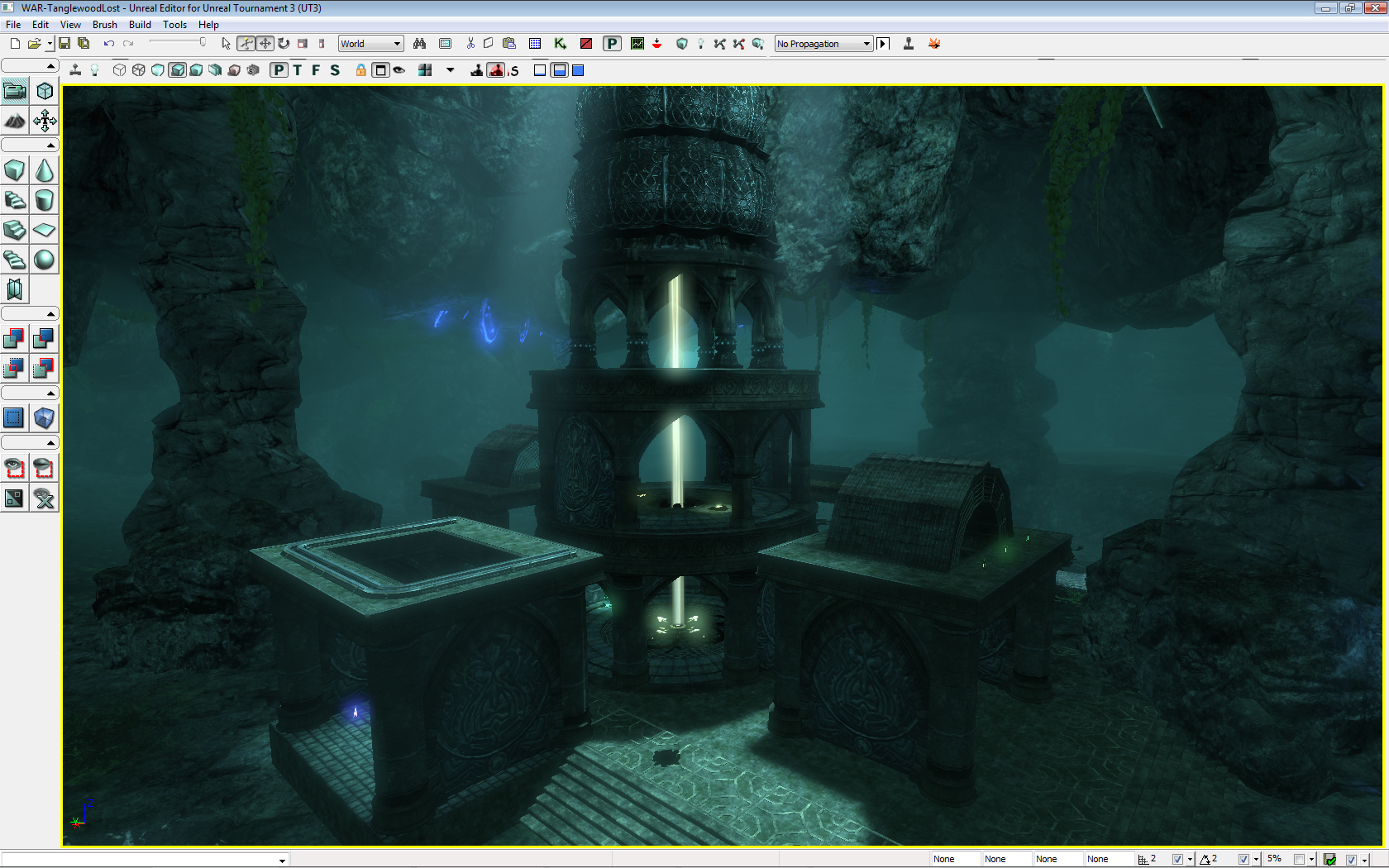Viewport: 1389px width, 868px height.
Task: Select Terrain editing mode icon
Action: tap(15, 122)
